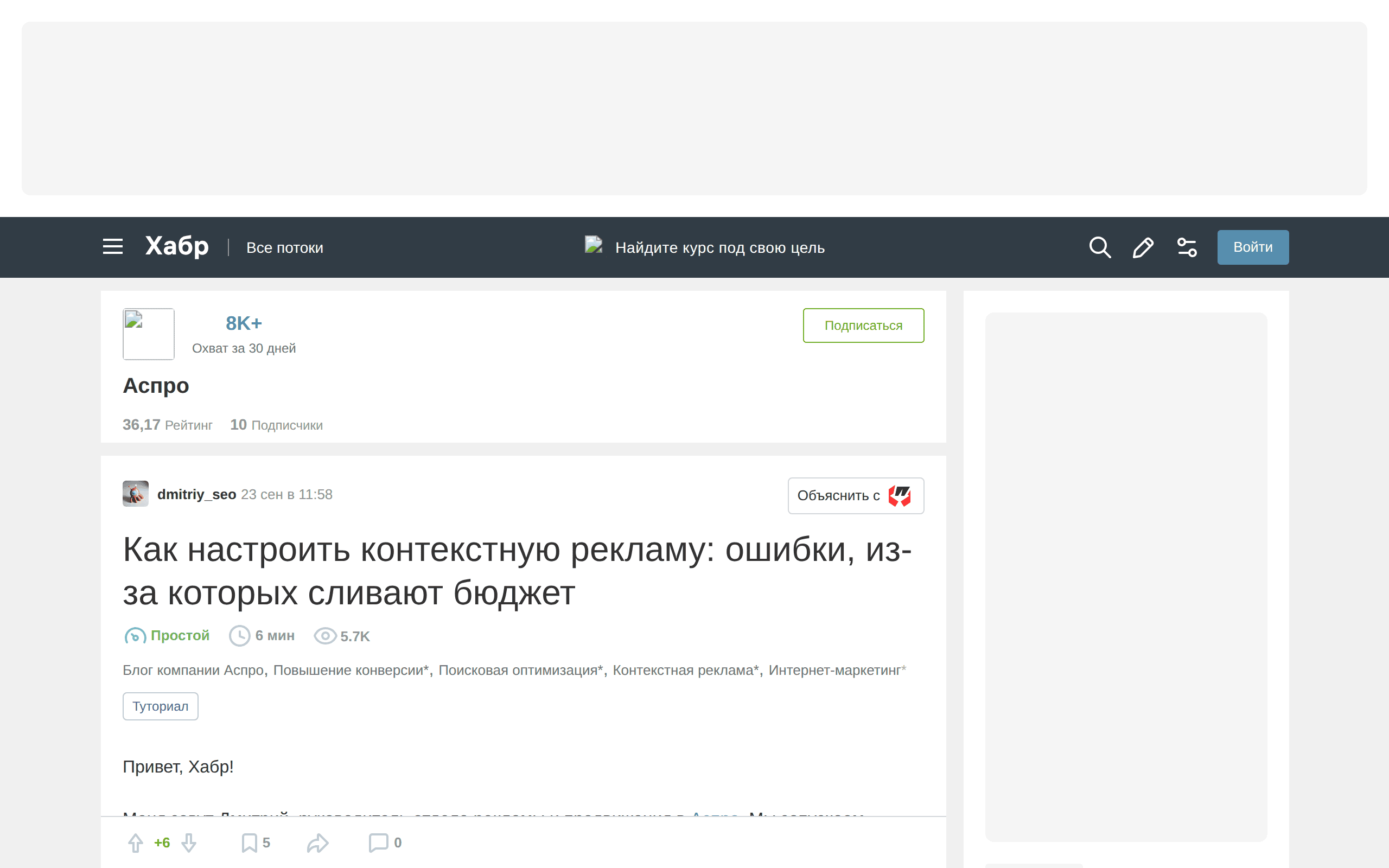1389x868 pixels.
Task: Open the Все потоки menu
Action: (285, 247)
